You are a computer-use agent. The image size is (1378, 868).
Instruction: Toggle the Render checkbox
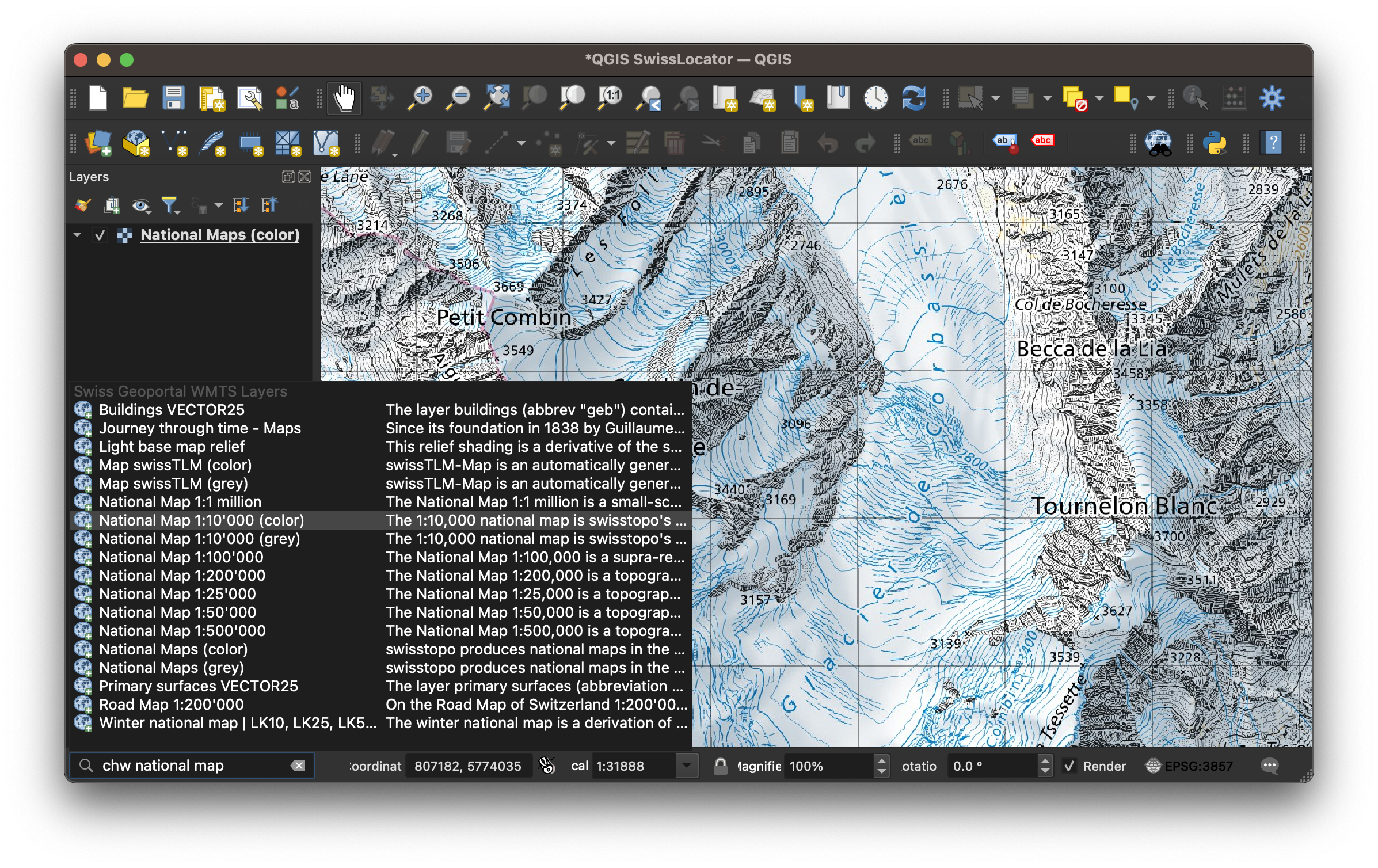pyautogui.click(x=1069, y=766)
